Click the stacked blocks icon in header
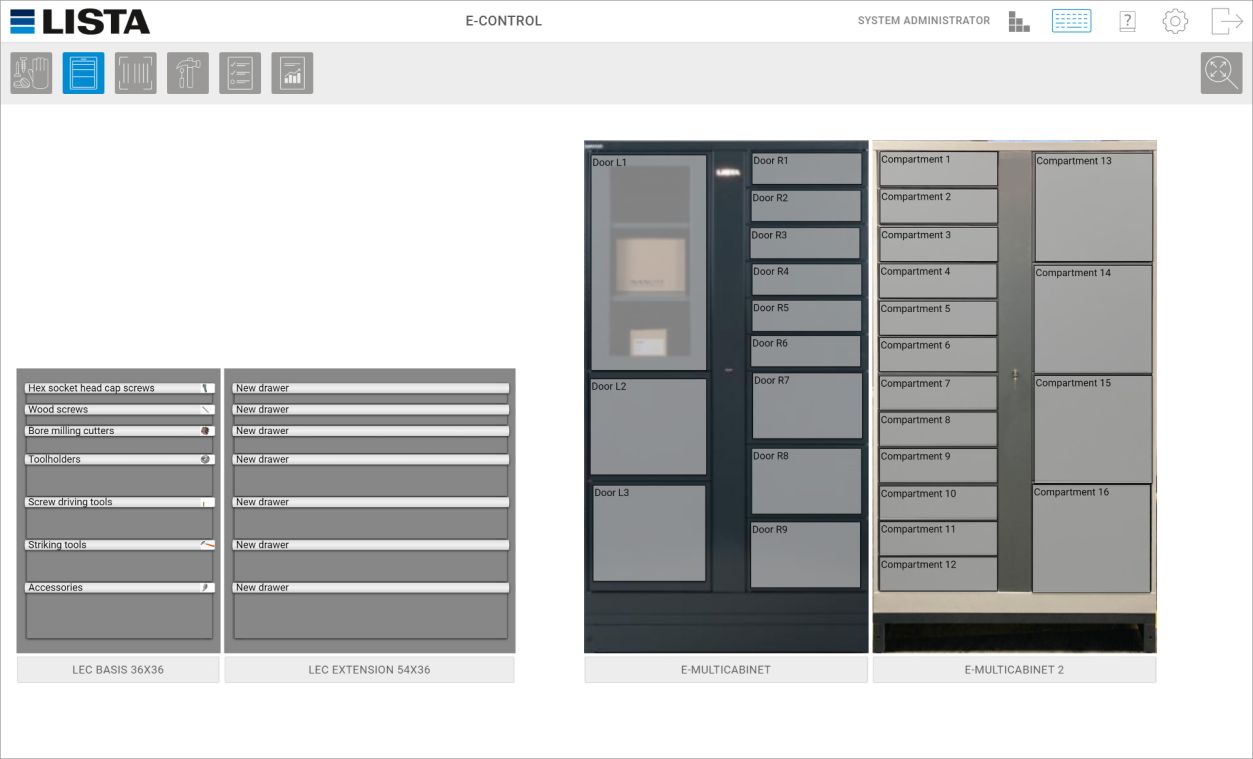The width and height of the screenshot is (1253, 759). [x=1019, y=21]
